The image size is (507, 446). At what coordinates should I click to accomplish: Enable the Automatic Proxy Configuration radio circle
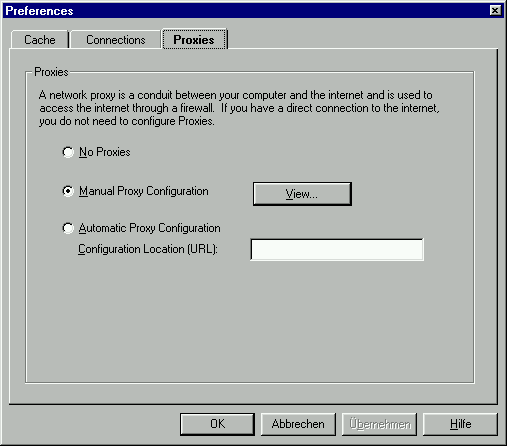[x=68, y=228]
